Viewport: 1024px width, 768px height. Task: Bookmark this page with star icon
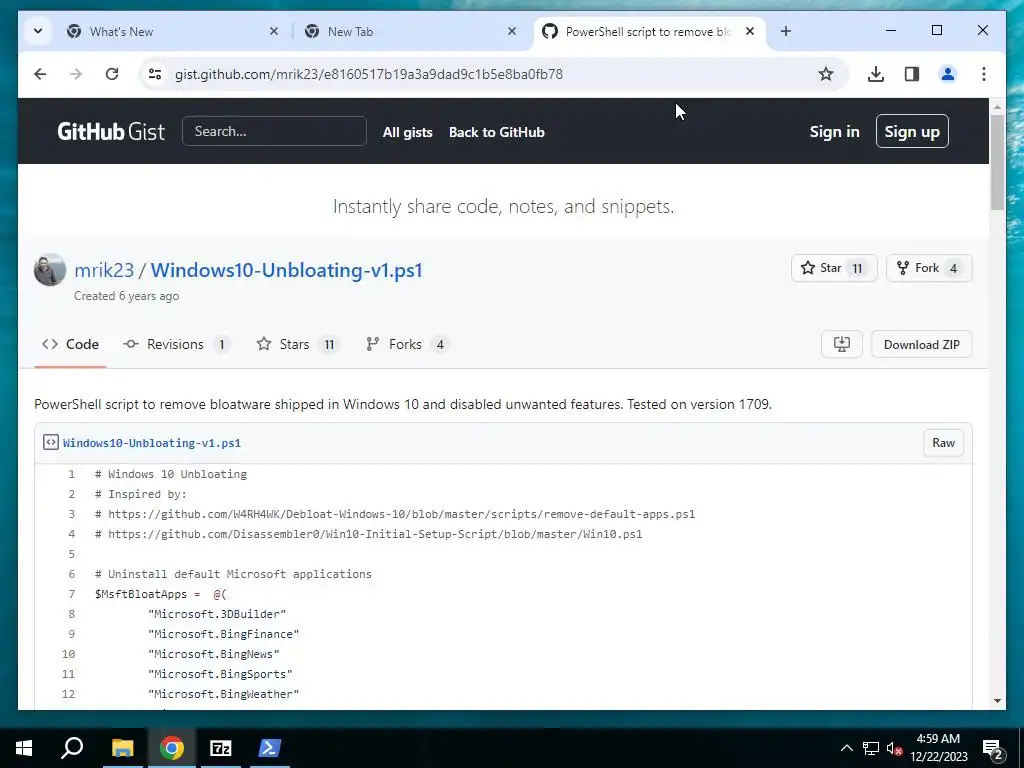825,74
